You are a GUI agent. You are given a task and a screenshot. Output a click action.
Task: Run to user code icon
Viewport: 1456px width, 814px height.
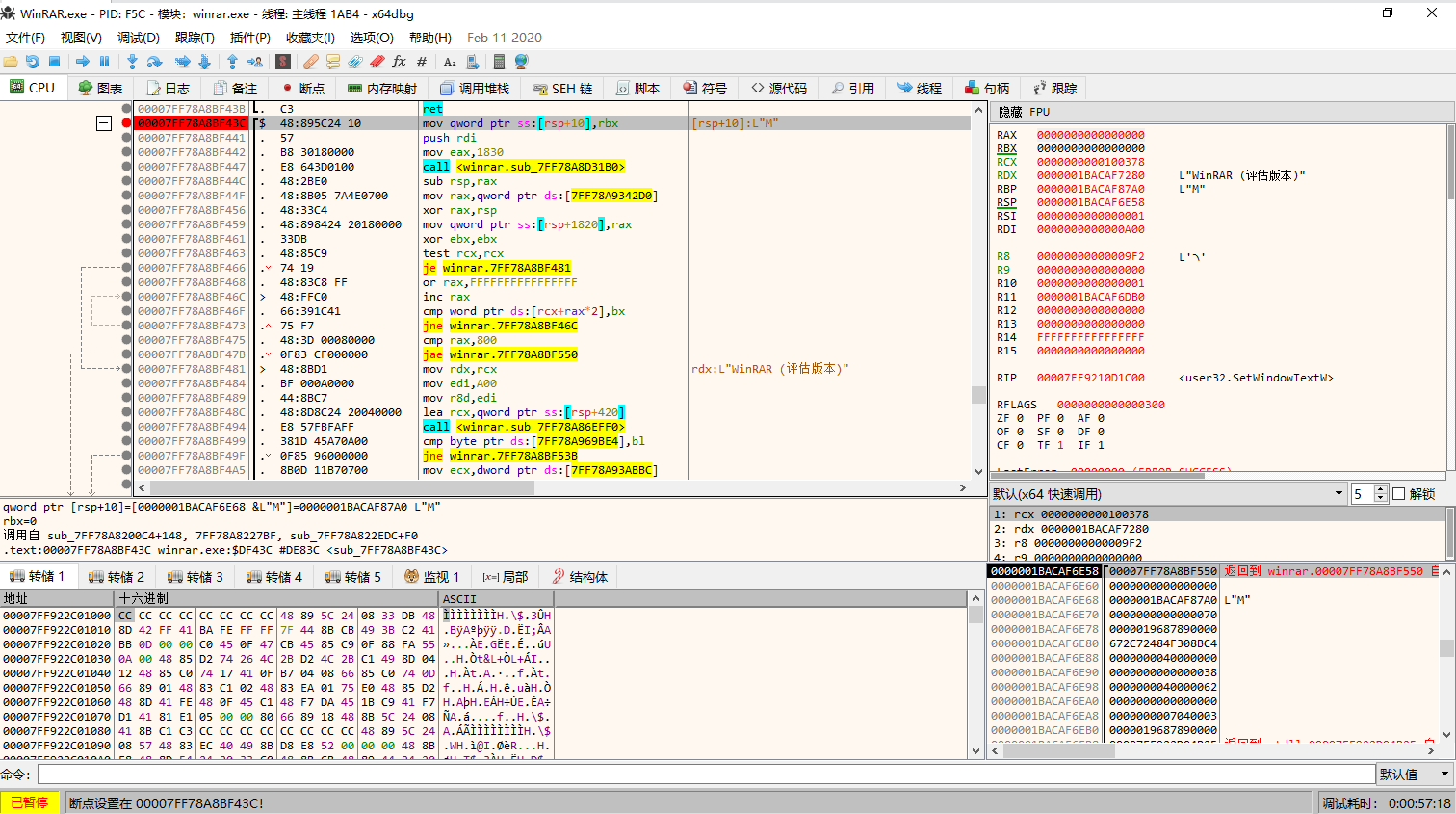pos(255,62)
